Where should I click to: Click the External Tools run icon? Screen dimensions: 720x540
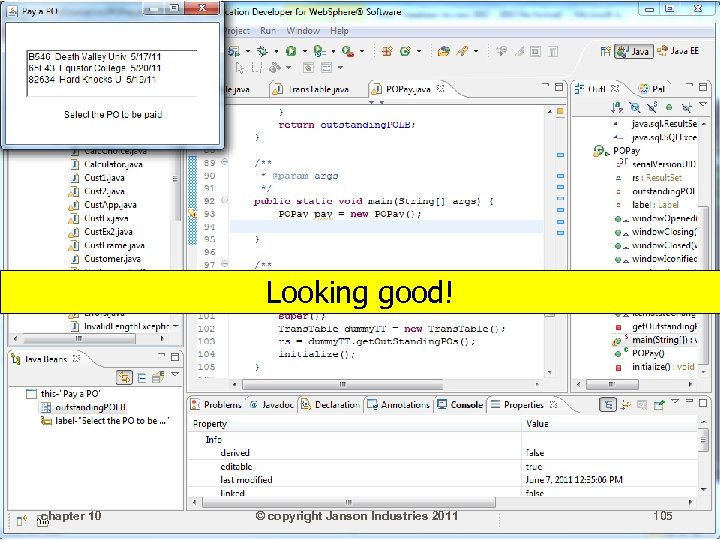348,51
